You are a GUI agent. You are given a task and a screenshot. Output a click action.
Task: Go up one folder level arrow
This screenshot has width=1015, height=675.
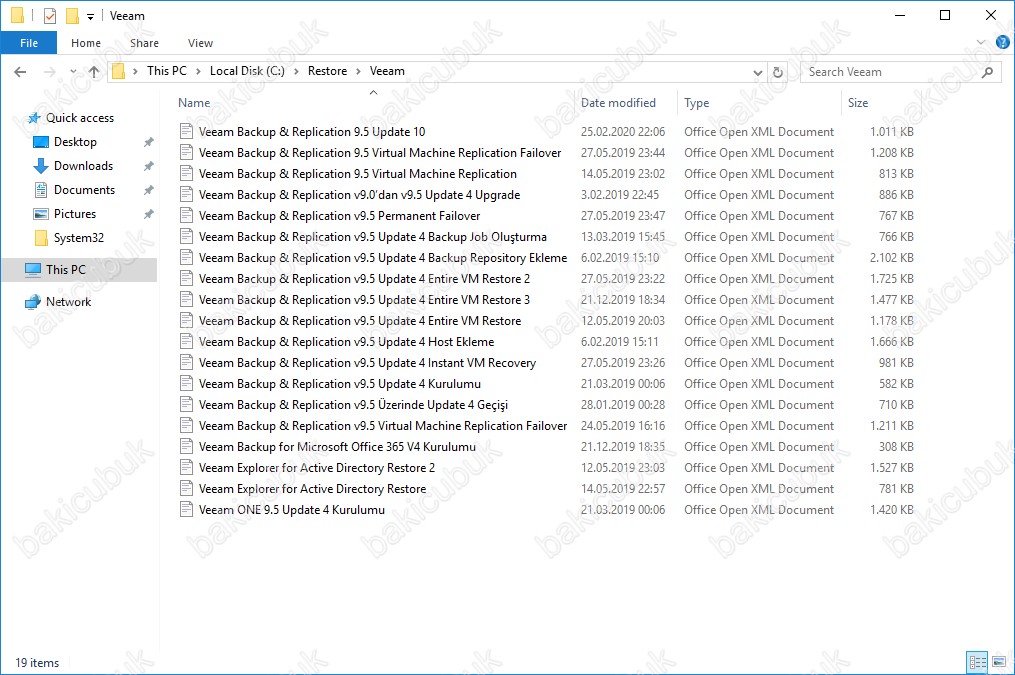[x=95, y=72]
